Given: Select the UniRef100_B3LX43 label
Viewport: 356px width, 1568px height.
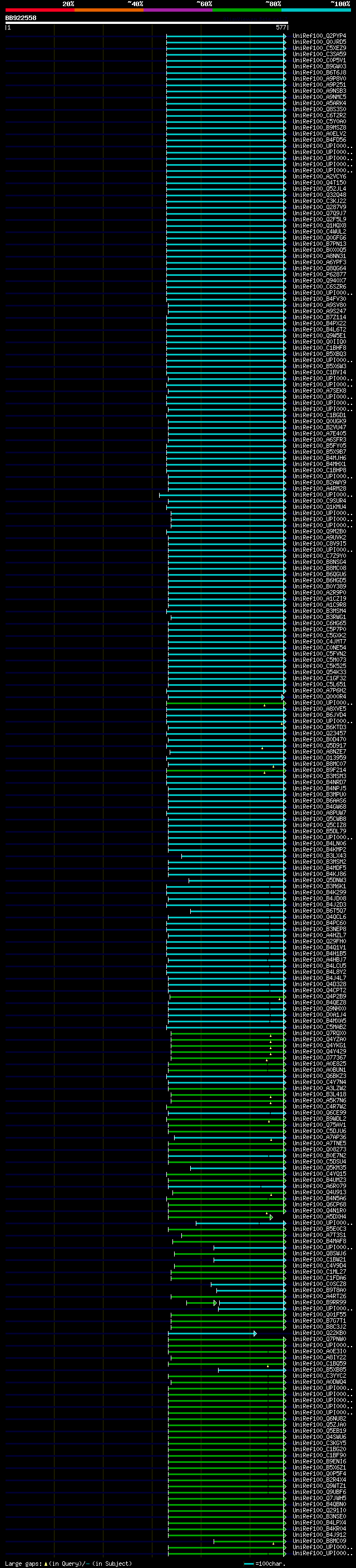Looking at the screenshot, I should pyautogui.click(x=319, y=856).
